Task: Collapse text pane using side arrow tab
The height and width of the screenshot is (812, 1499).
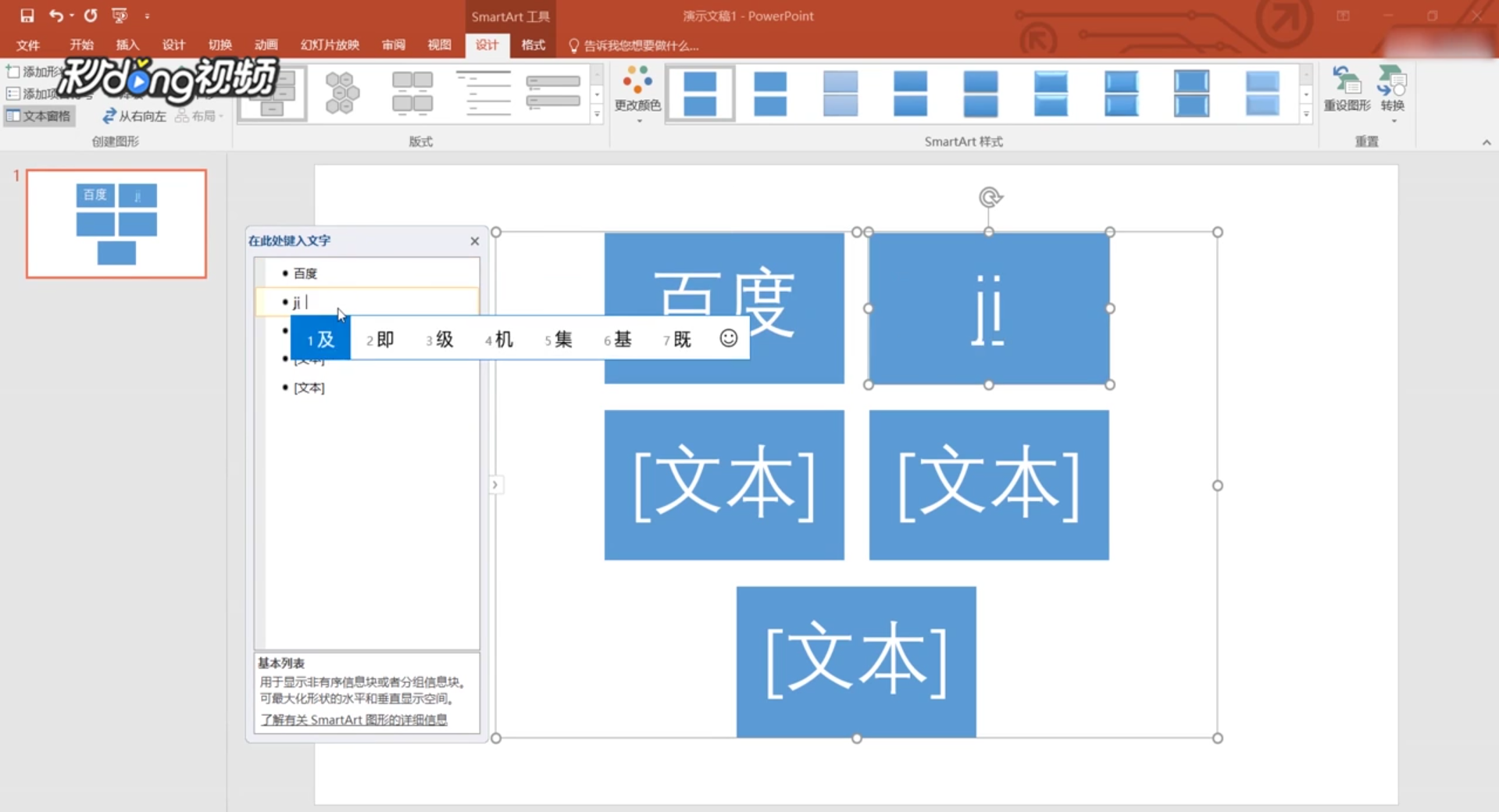Action: 494,485
